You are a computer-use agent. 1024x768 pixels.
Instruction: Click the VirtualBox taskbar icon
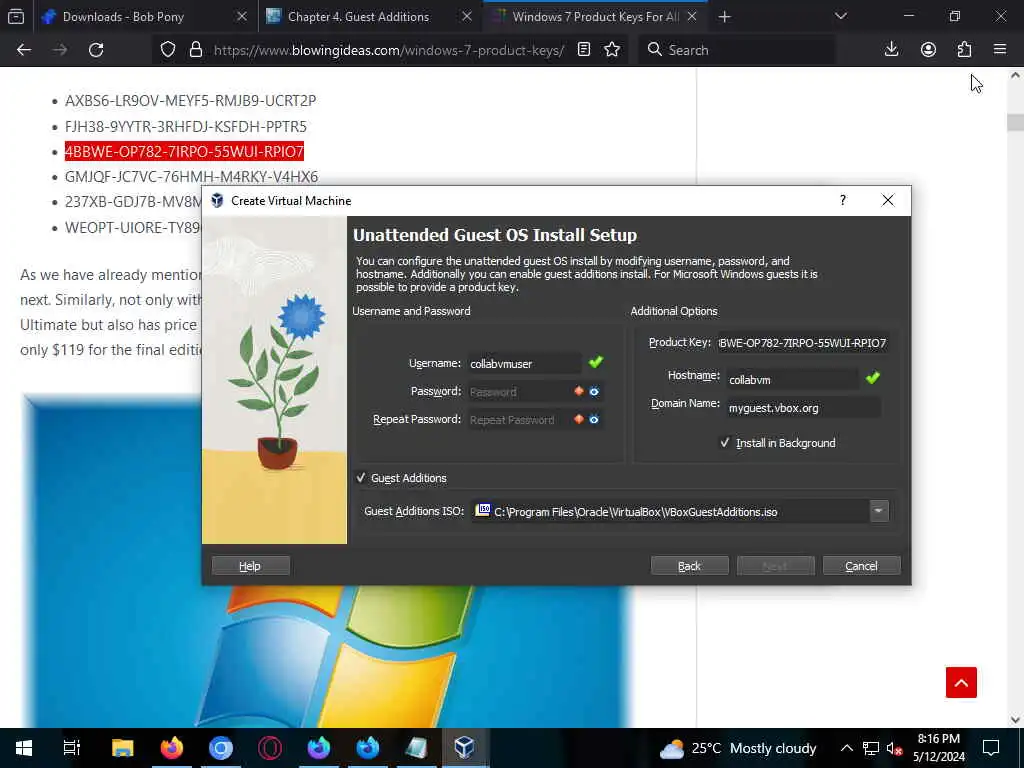pyautogui.click(x=464, y=748)
